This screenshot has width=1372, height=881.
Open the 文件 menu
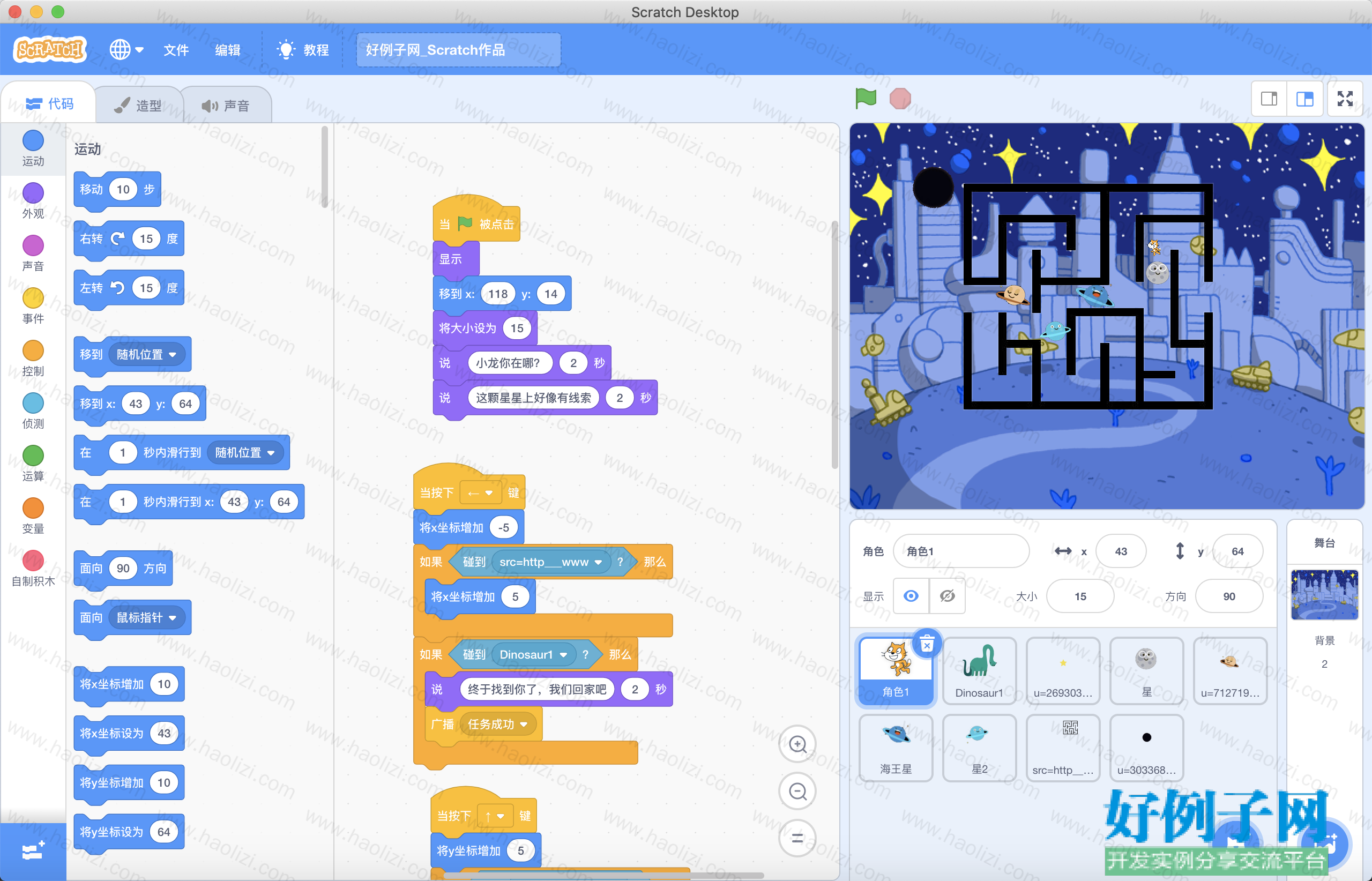point(176,50)
